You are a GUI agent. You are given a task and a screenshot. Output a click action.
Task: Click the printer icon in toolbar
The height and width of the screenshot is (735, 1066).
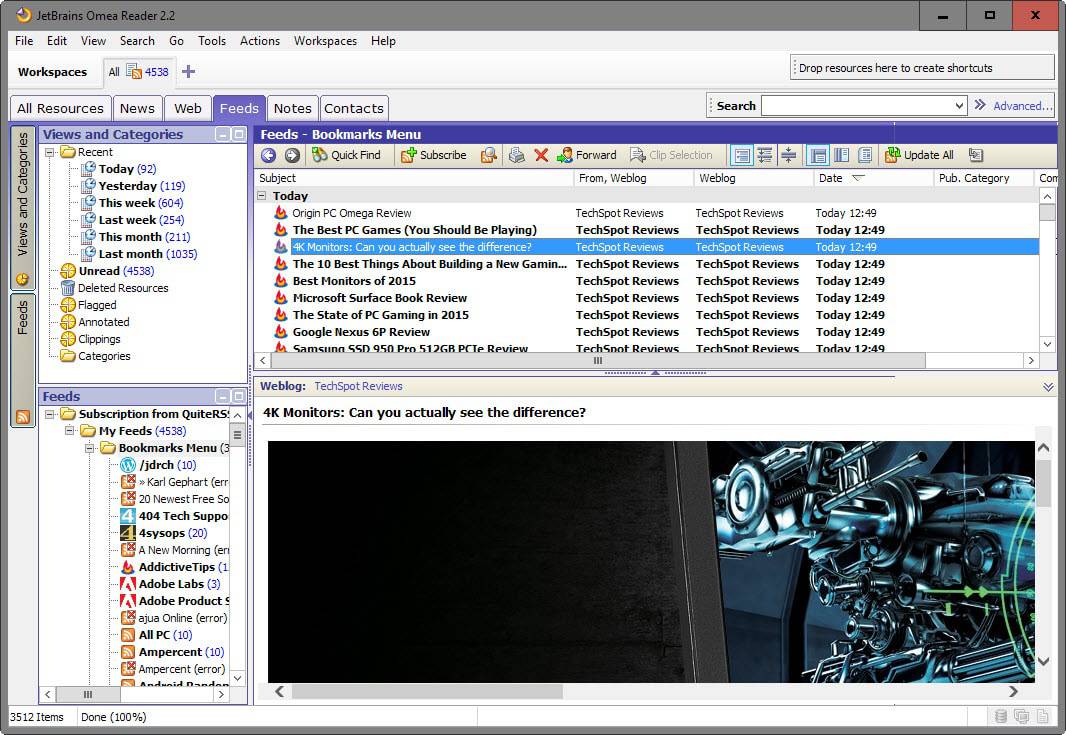pyautogui.click(x=517, y=156)
